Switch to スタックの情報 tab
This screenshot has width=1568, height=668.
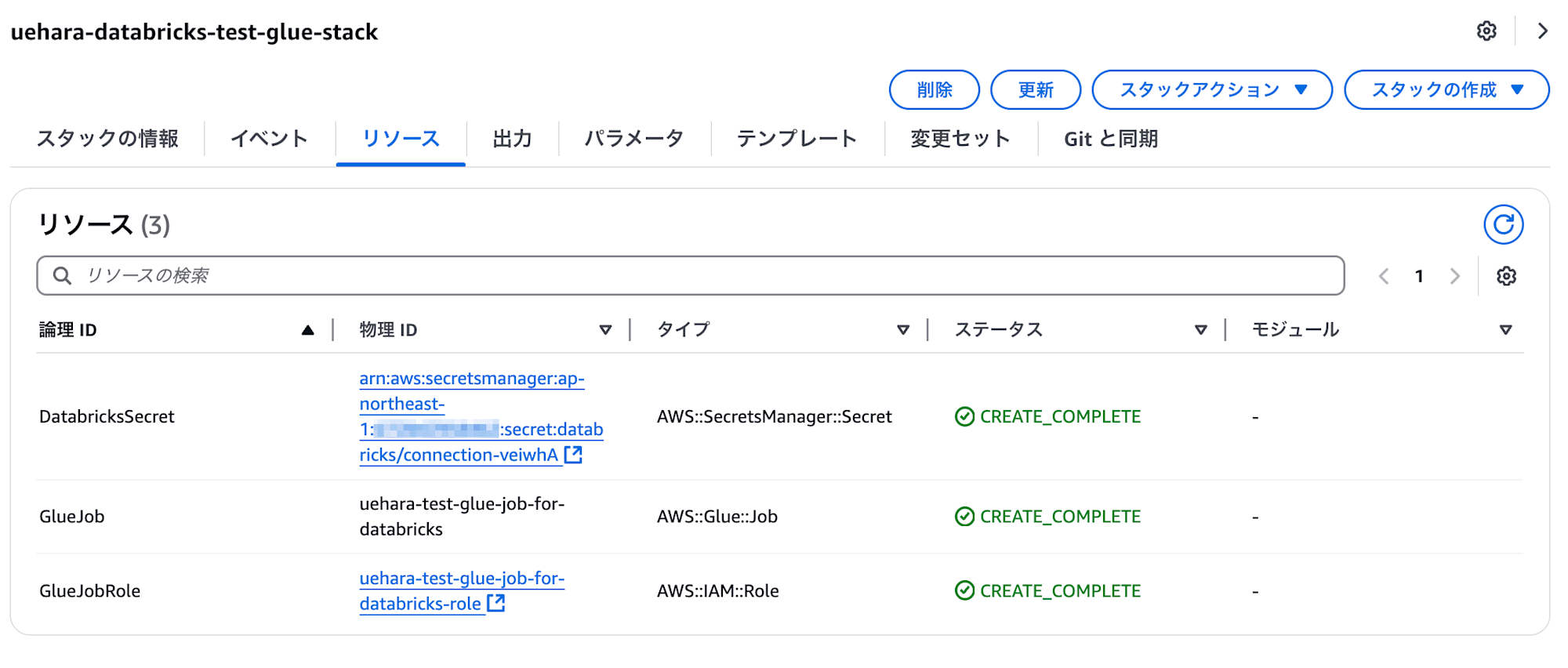click(107, 139)
